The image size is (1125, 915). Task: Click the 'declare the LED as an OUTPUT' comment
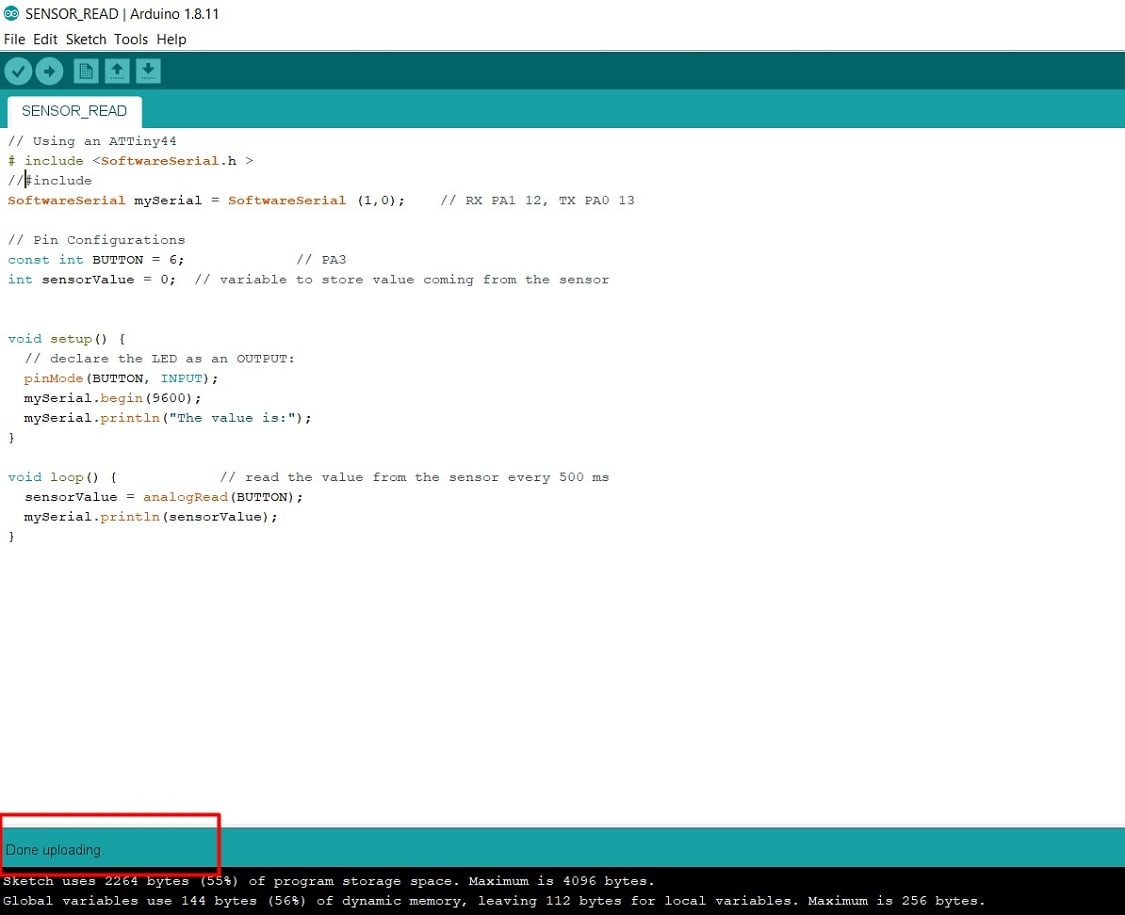[159, 358]
